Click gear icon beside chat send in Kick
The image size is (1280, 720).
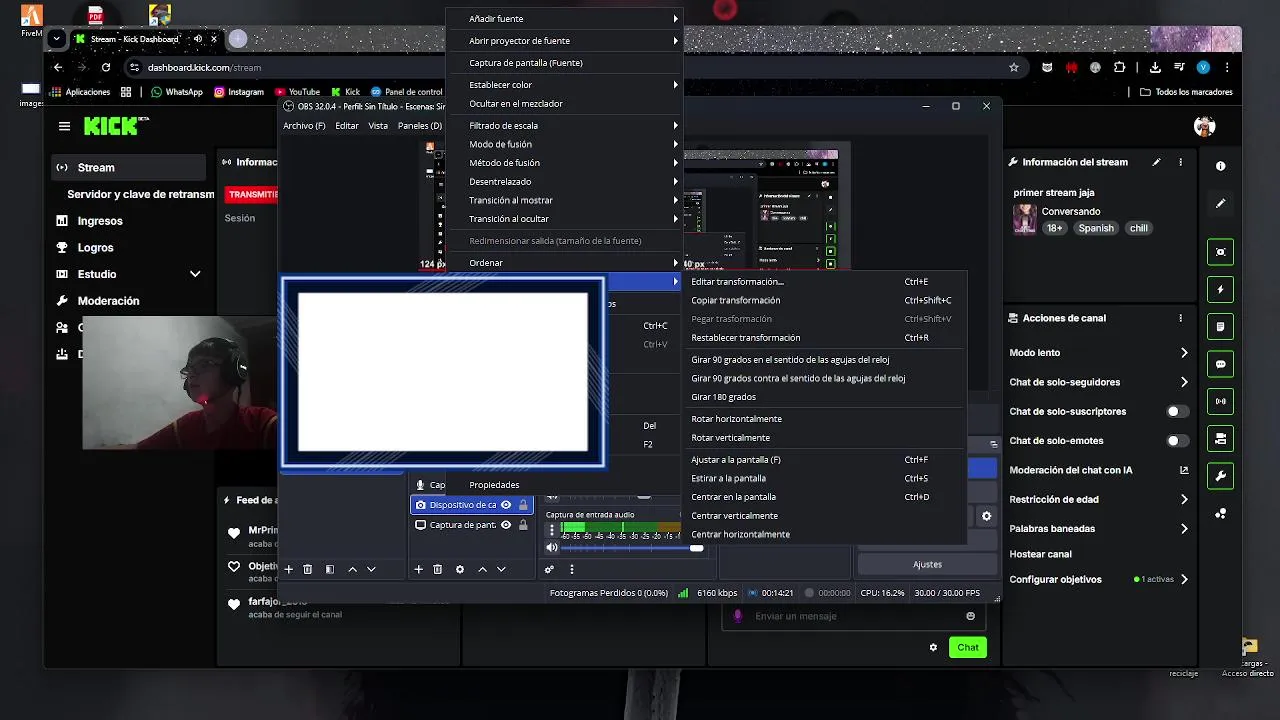(x=933, y=647)
